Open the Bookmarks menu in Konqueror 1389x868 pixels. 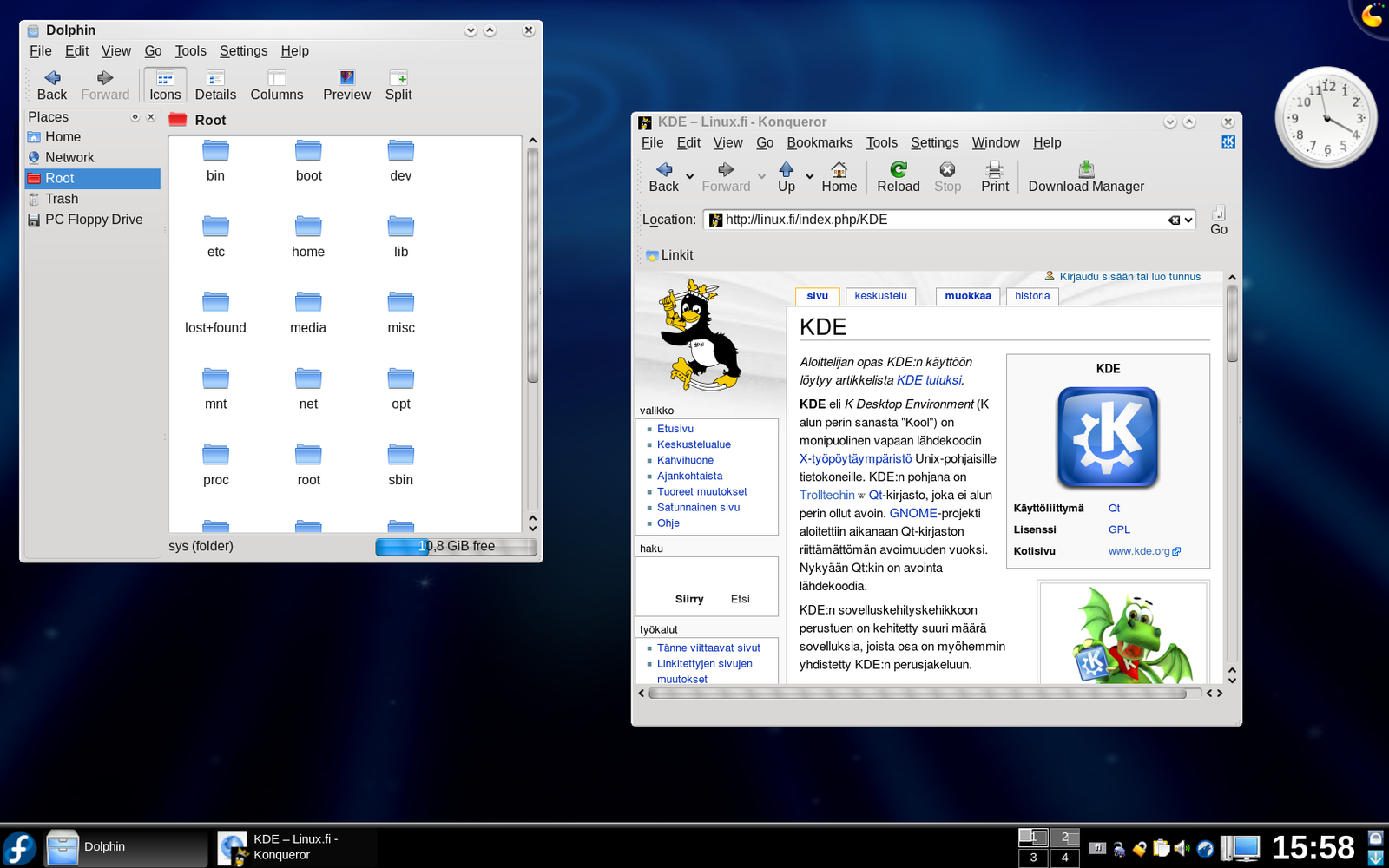click(819, 143)
